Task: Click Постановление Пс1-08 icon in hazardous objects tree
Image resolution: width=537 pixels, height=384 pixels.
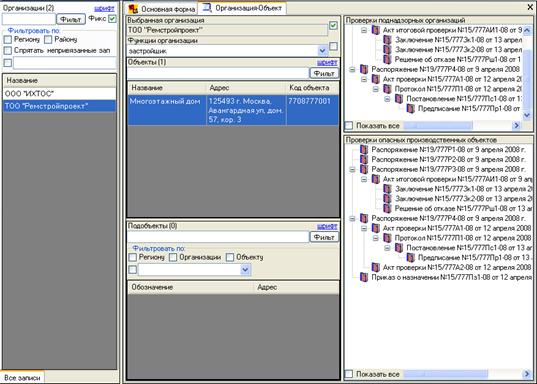Action: pyautogui.click(x=399, y=248)
